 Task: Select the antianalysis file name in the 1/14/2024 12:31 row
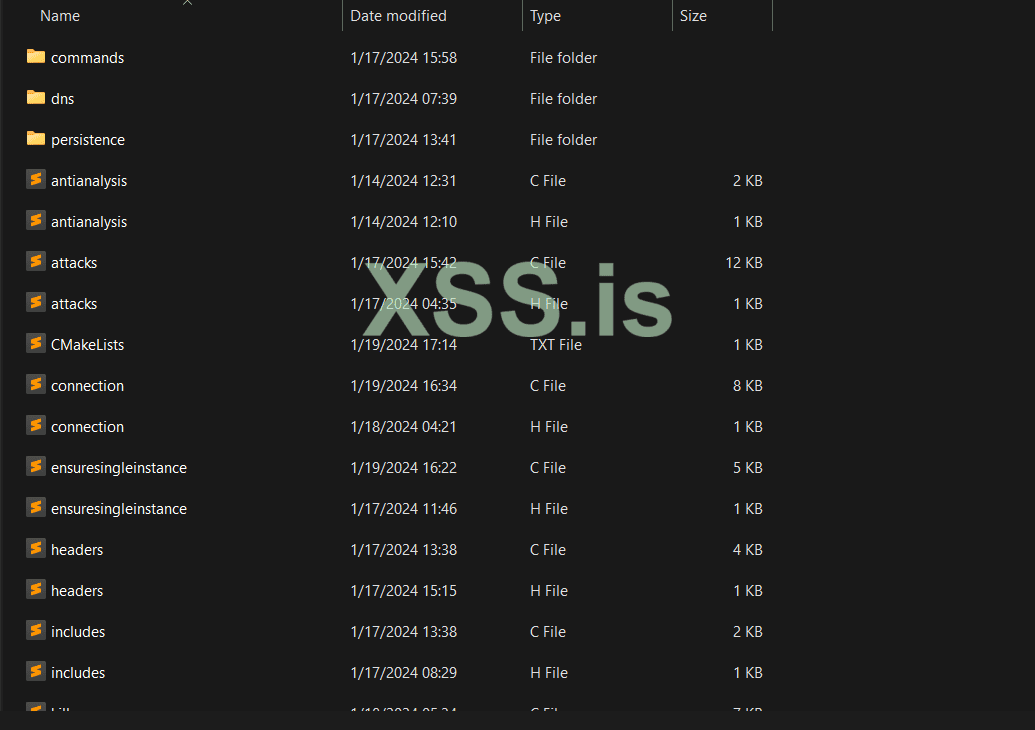coord(89,181)
